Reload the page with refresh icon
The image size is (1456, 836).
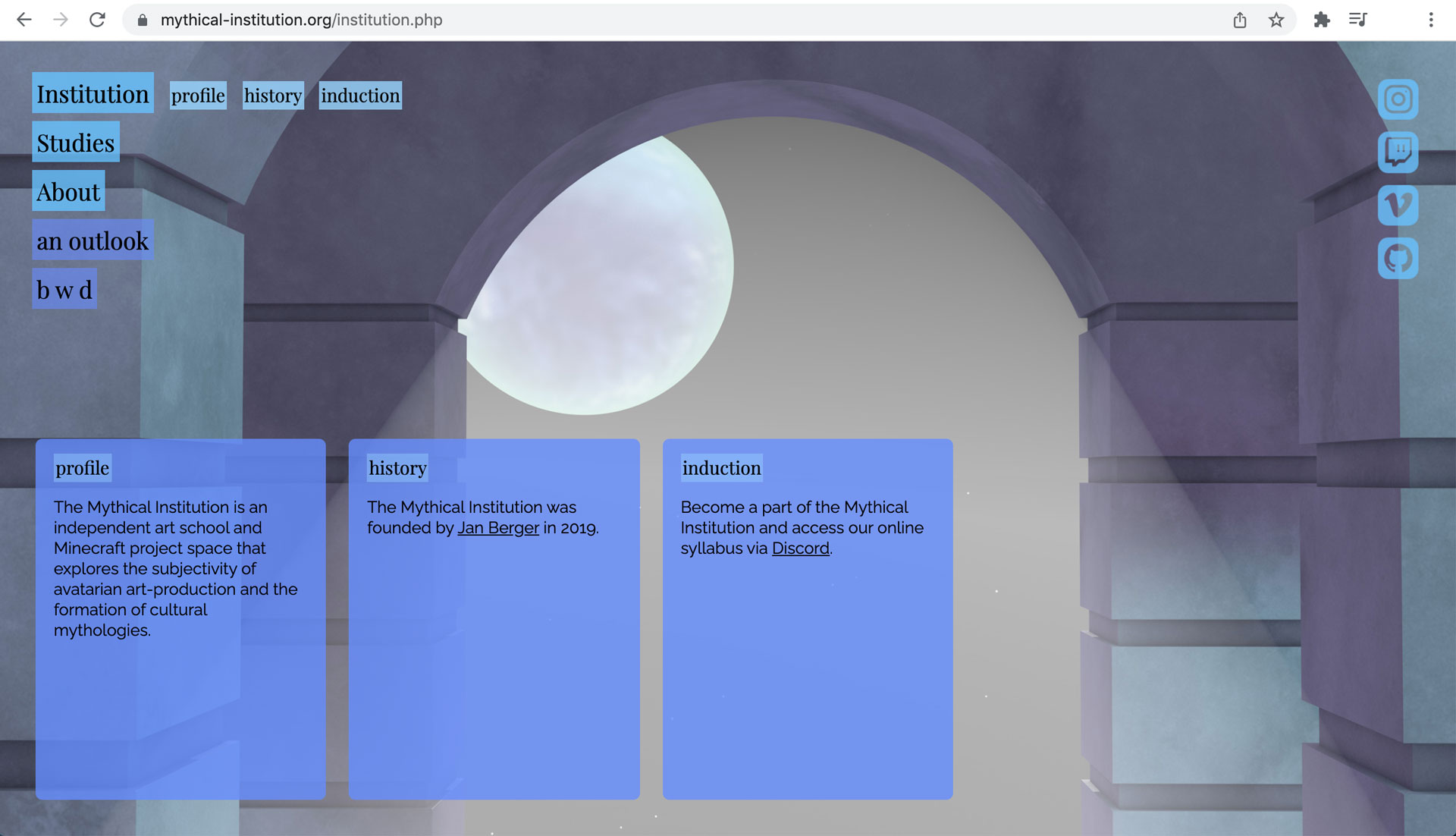[97, 20]
